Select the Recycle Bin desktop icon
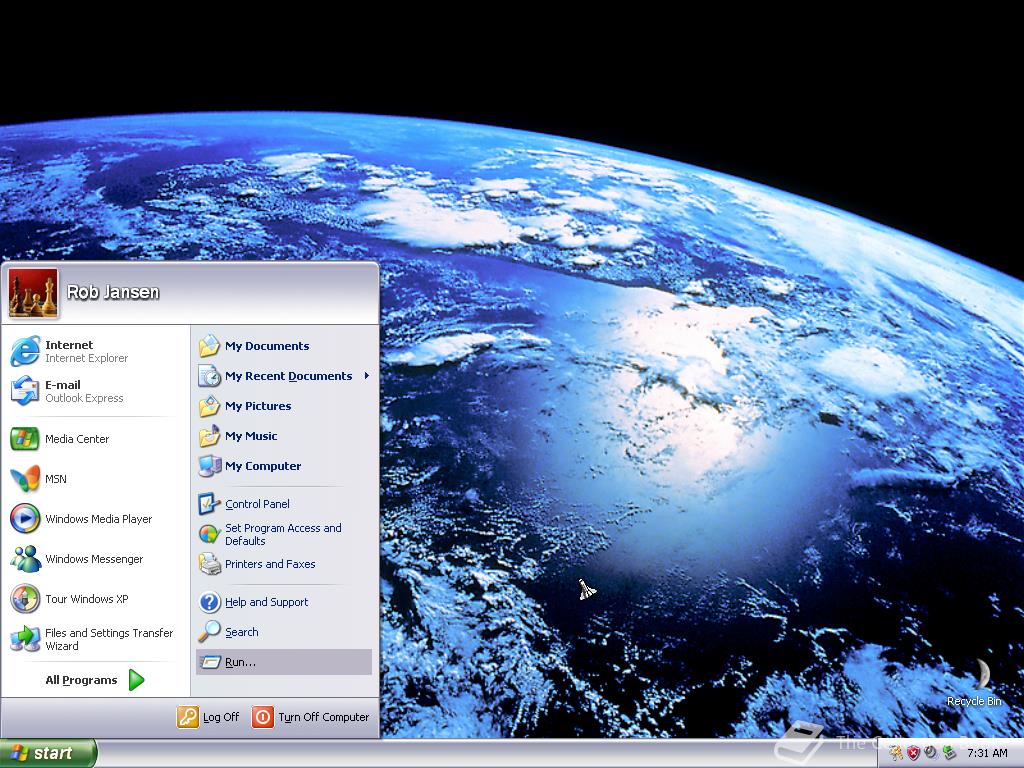This screenshot has width=1024, height=768. (974, 682)
